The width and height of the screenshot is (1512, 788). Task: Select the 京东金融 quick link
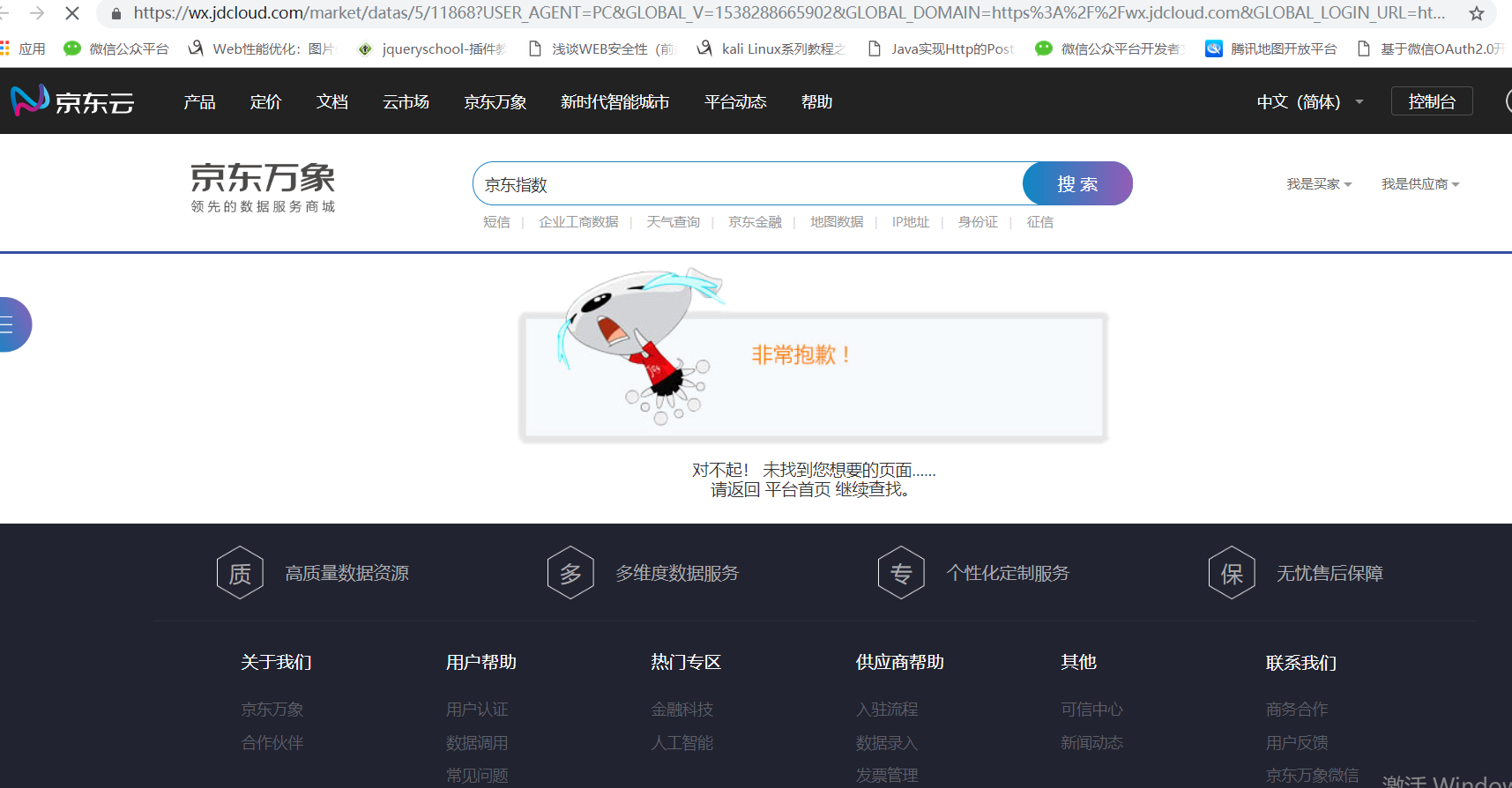coord(756,222)
